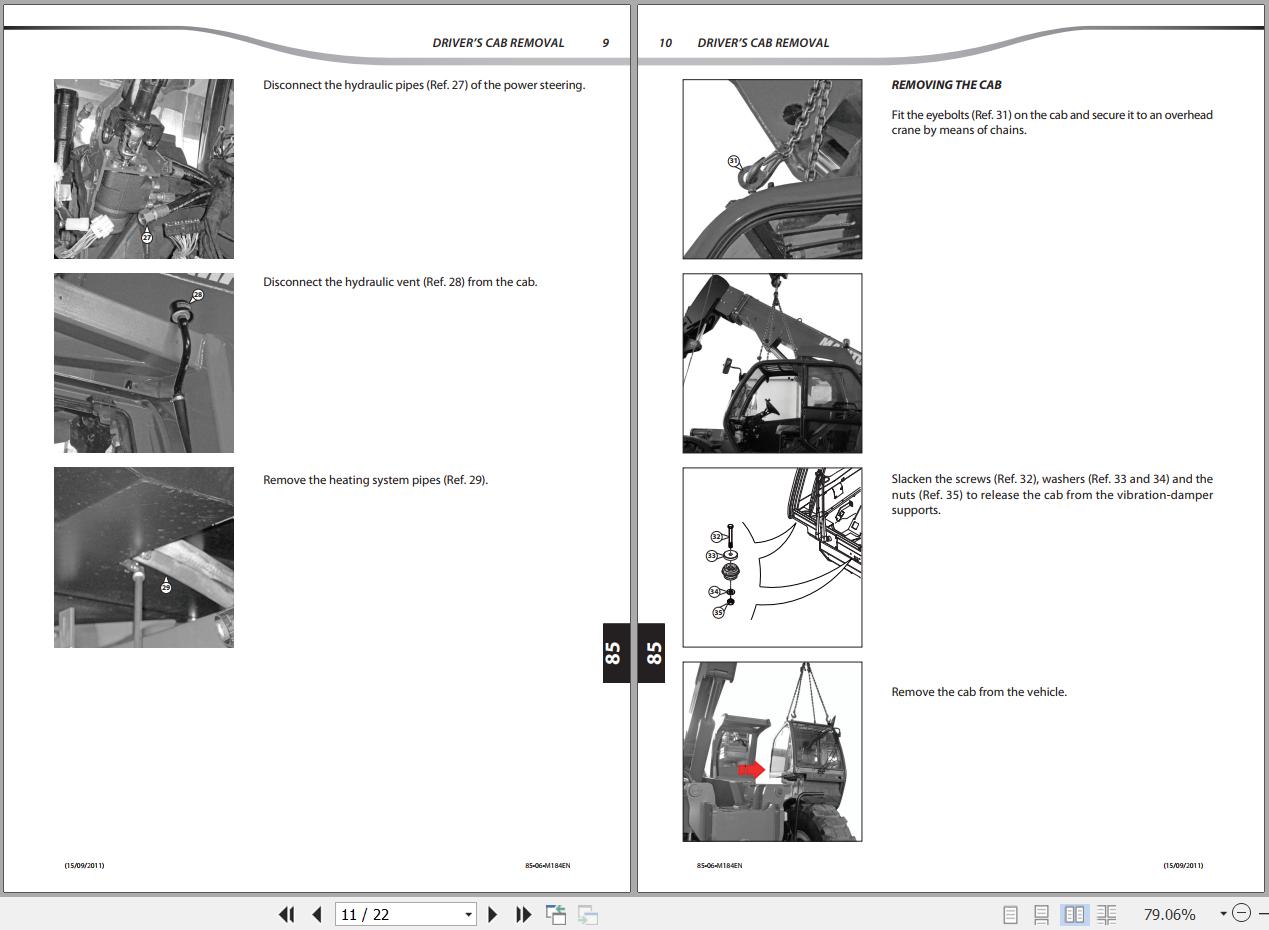This screenshot has height=930, width=1269.
Task: Click the heating system pipes photo
Action: [x=144, y=557]
